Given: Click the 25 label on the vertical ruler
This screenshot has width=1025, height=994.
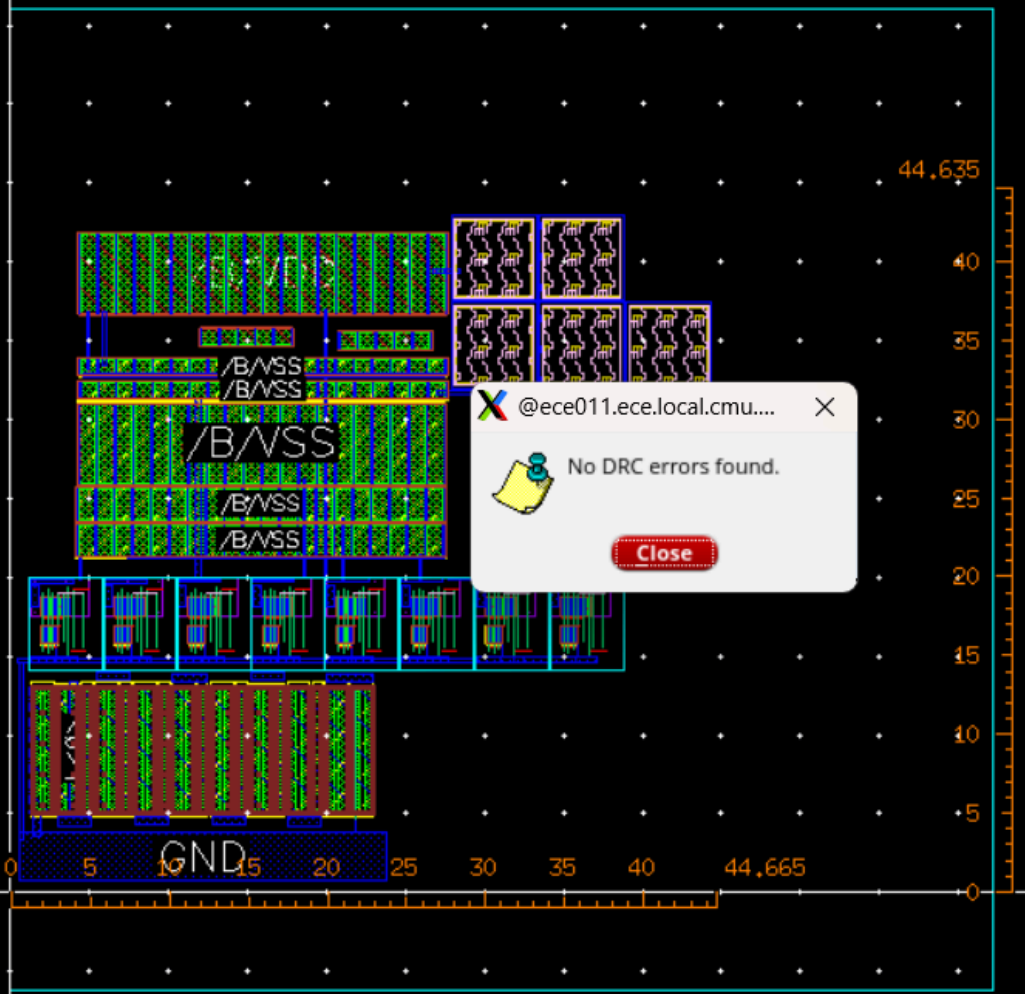Looking at the screenshot, I should [965, 498].
